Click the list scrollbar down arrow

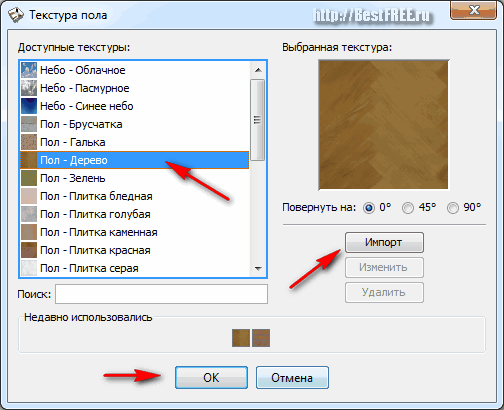coord(258,268)
